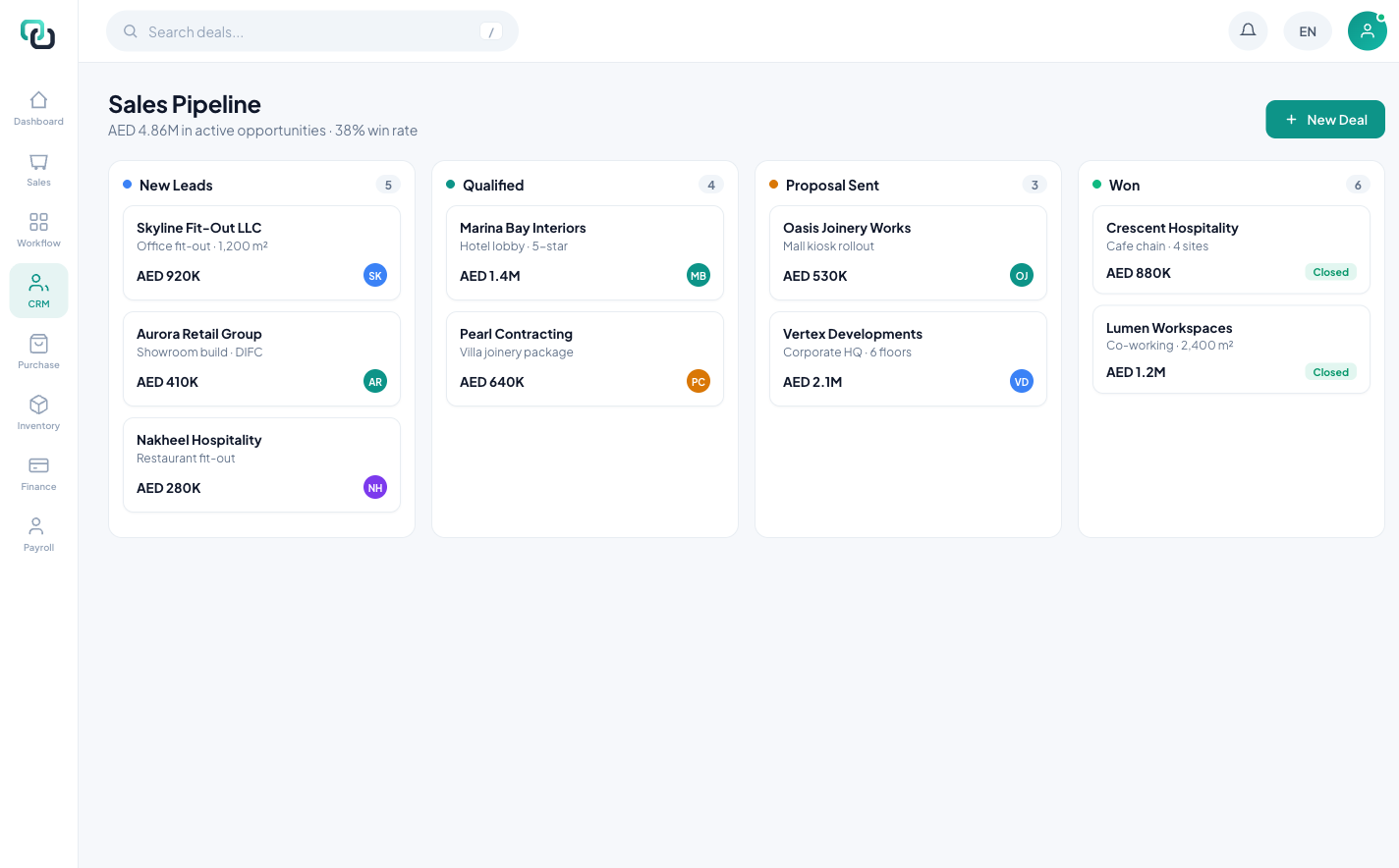Click the Sales Pipeline heading

point(185,104)
